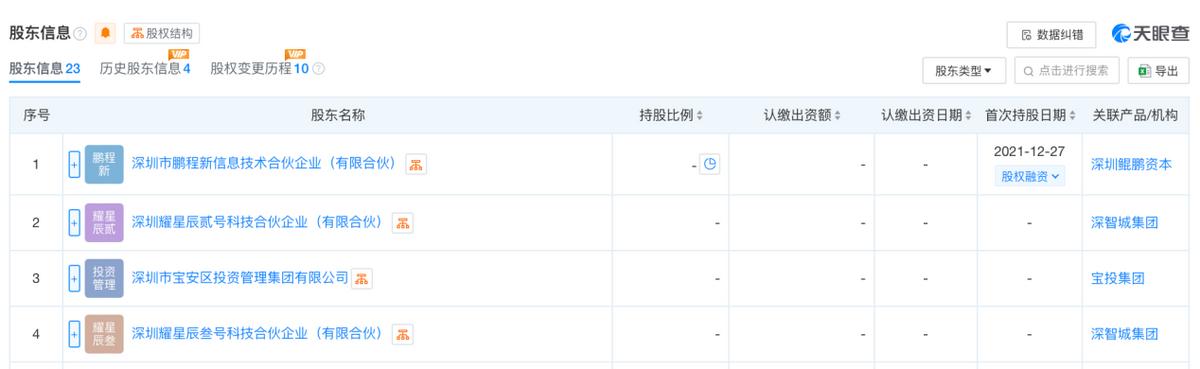Click equity structure icon after 深圳市鹏程新信息技术合伙企业
The image size is (1200, 369).
point(416,164)
